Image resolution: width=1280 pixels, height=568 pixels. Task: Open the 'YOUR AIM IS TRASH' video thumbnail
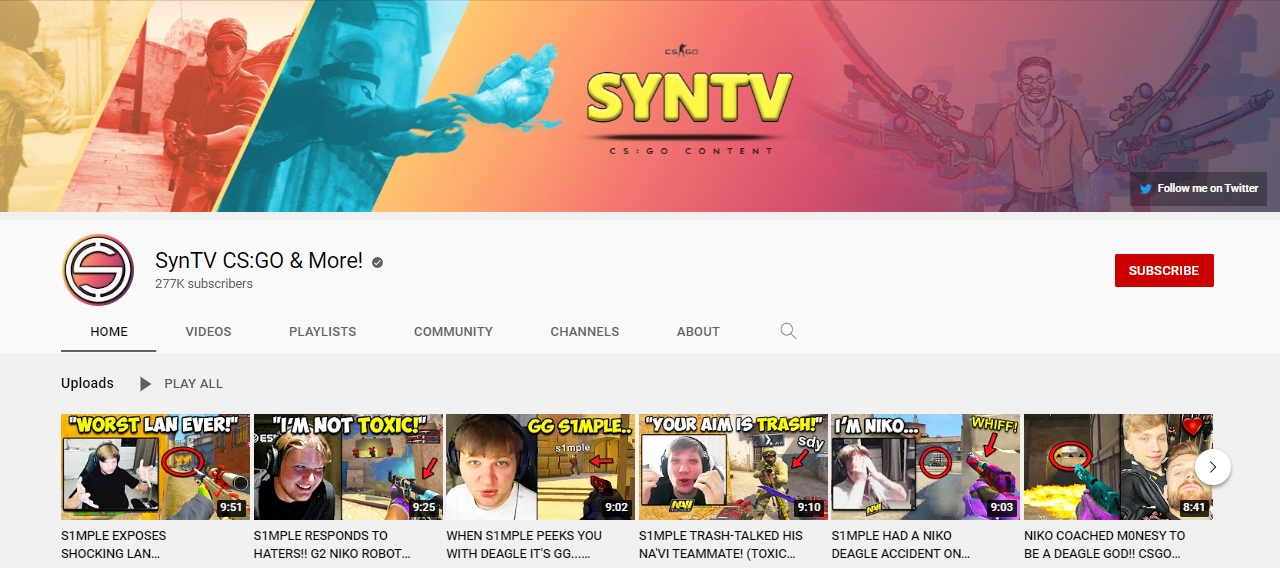click(733, 467)
